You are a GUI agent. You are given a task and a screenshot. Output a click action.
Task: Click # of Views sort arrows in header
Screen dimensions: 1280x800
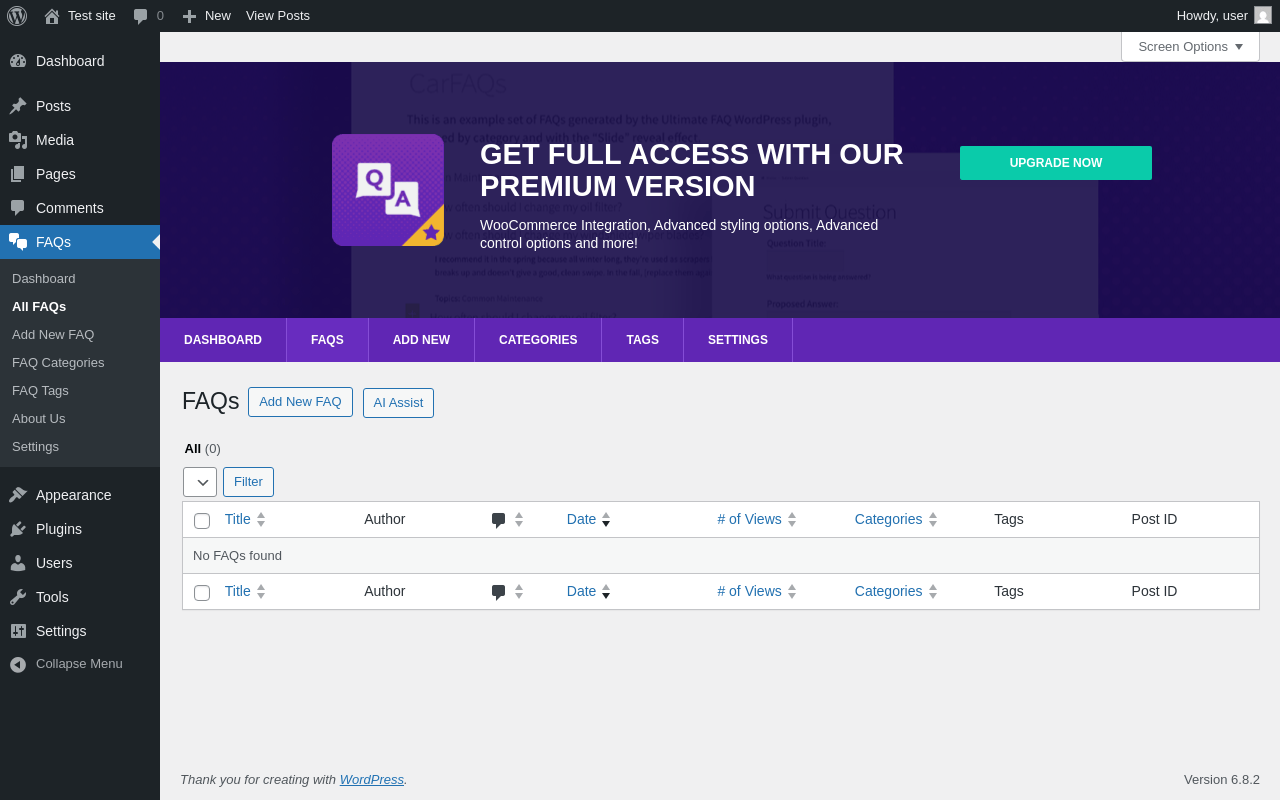coord(792,520)
